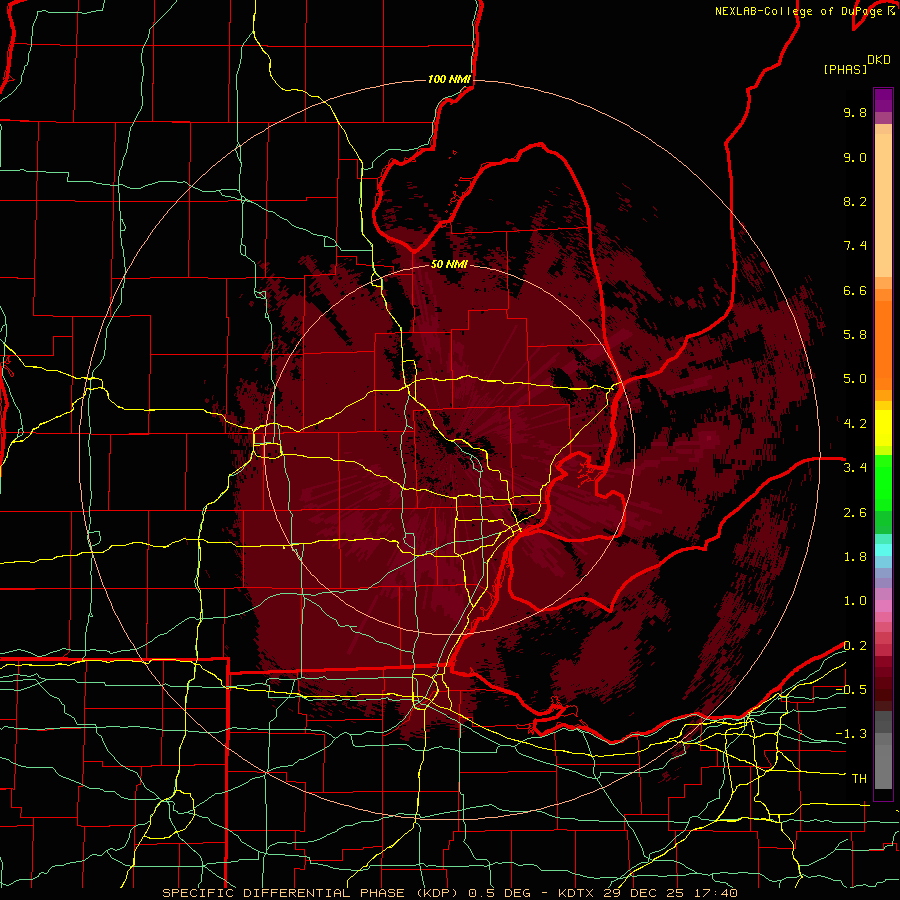This screenshot has width=900, height=900.
Task: Click the -0.5 value on the scale
Action: pos(851,690)
